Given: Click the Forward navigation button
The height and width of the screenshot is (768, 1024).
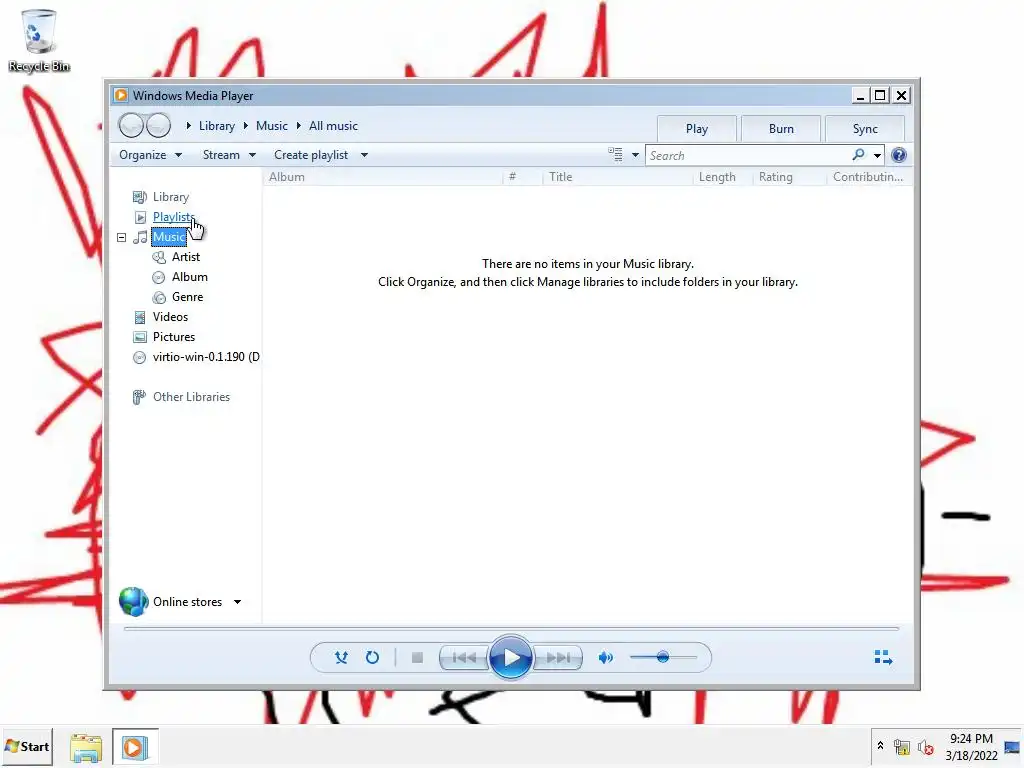Looking at the screenshot, I should [158, 125].
